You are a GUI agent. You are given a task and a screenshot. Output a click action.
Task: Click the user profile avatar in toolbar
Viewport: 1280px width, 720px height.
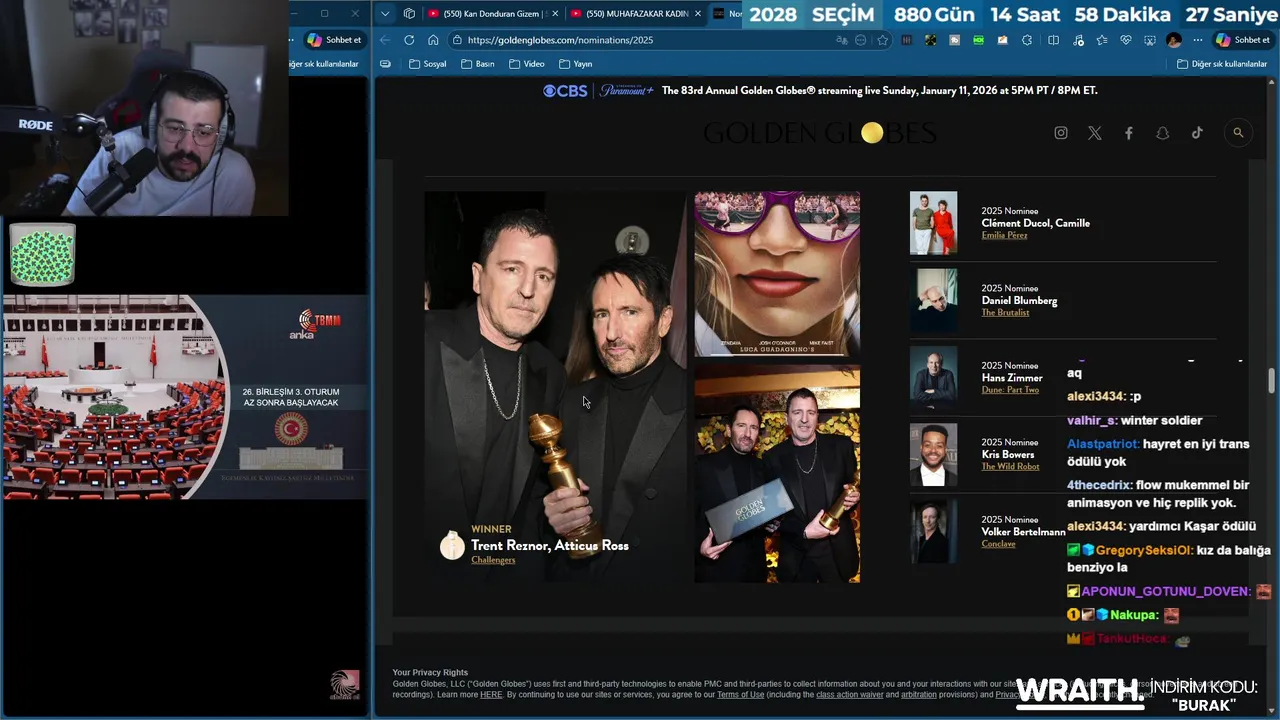1174,40
